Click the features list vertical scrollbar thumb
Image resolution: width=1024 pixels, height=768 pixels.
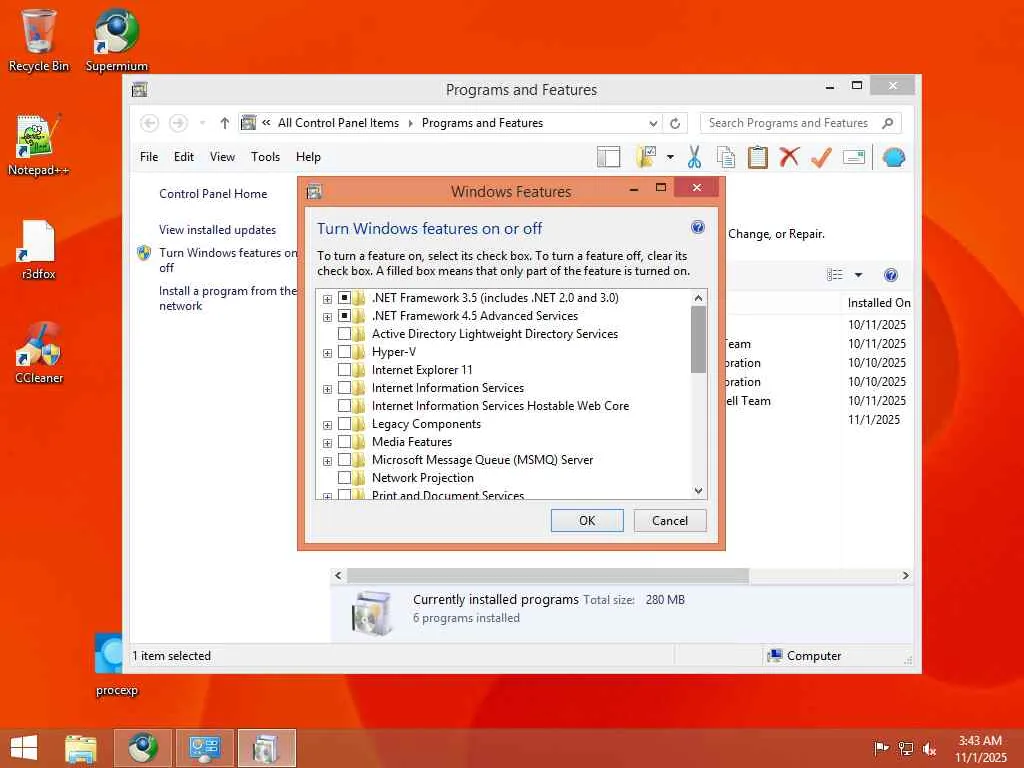point(698,339)
